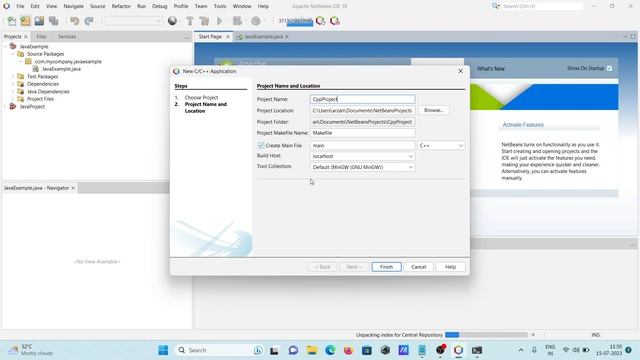The width and height of the screenshot is (640, 360).
Task: Click the Help button in dialog
Action: pos(450,267)
